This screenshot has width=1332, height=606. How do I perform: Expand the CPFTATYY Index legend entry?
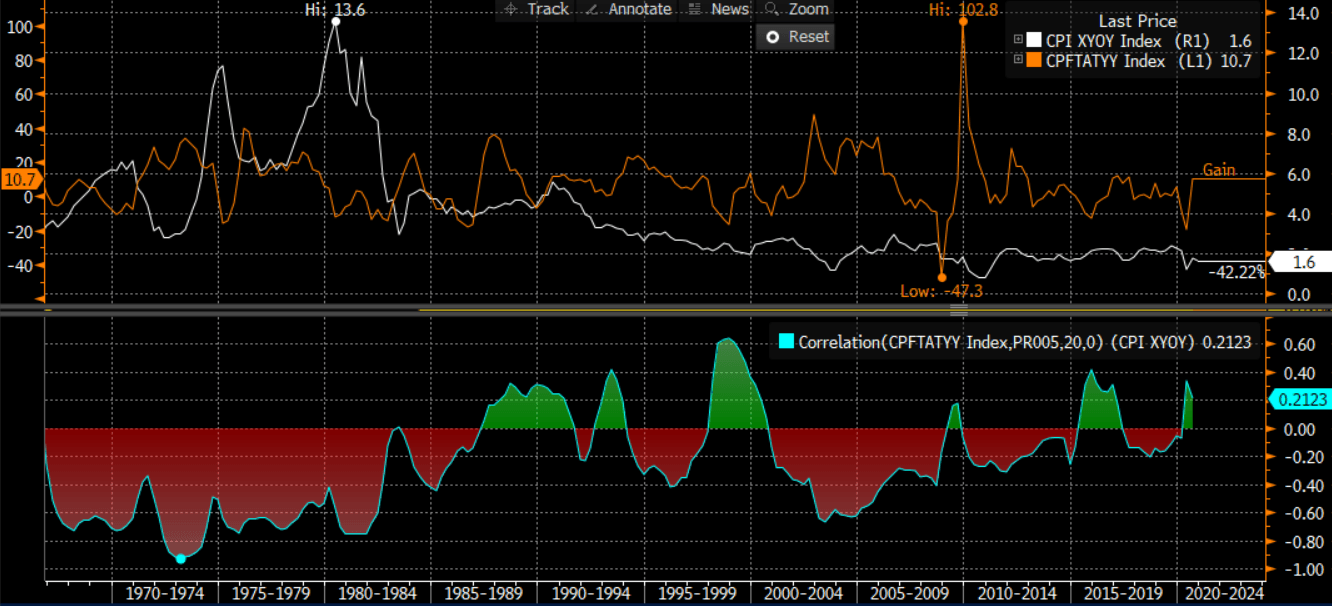[1019, 60]
